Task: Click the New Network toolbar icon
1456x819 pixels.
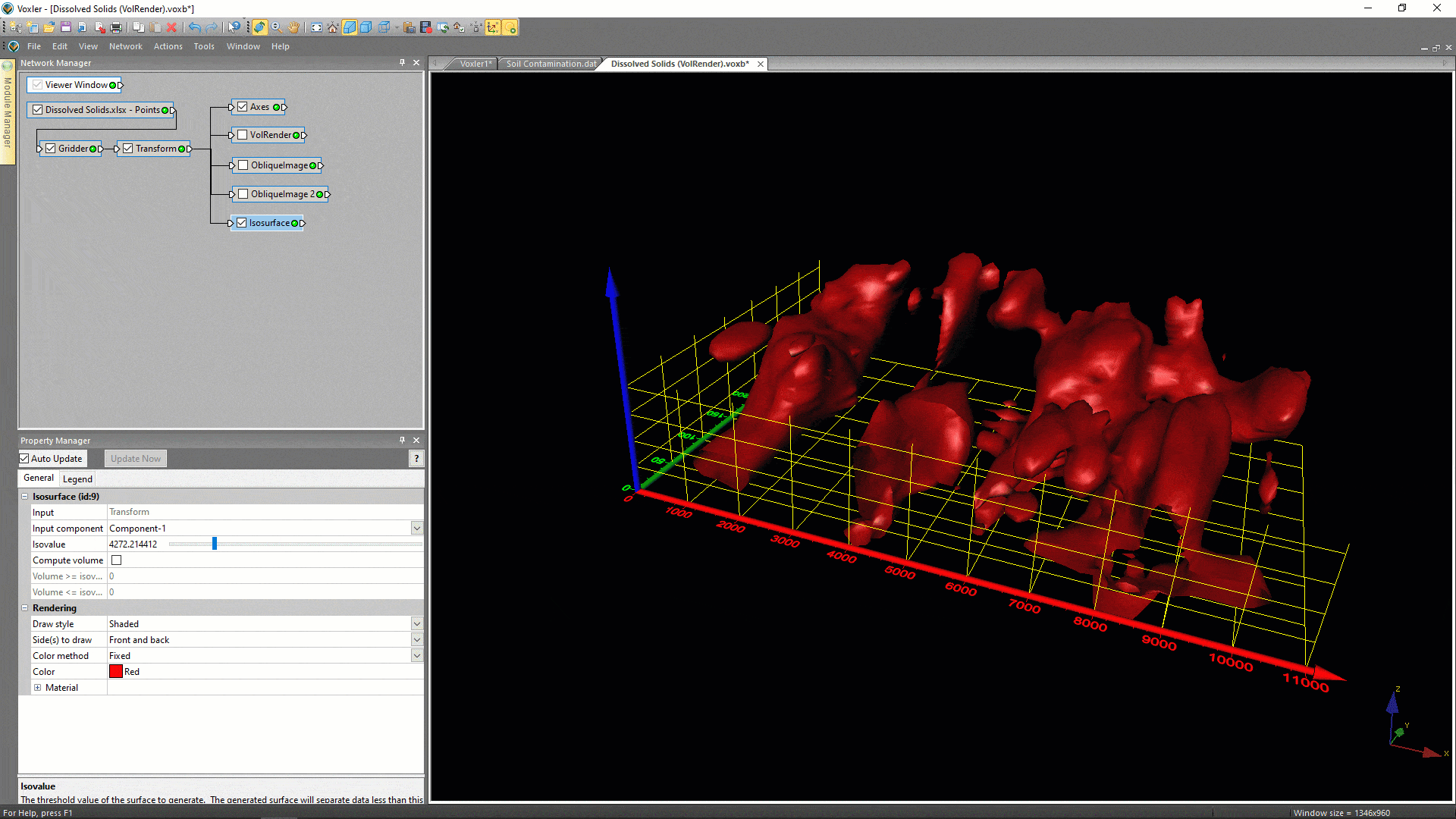Action: [x=16, y=27]
